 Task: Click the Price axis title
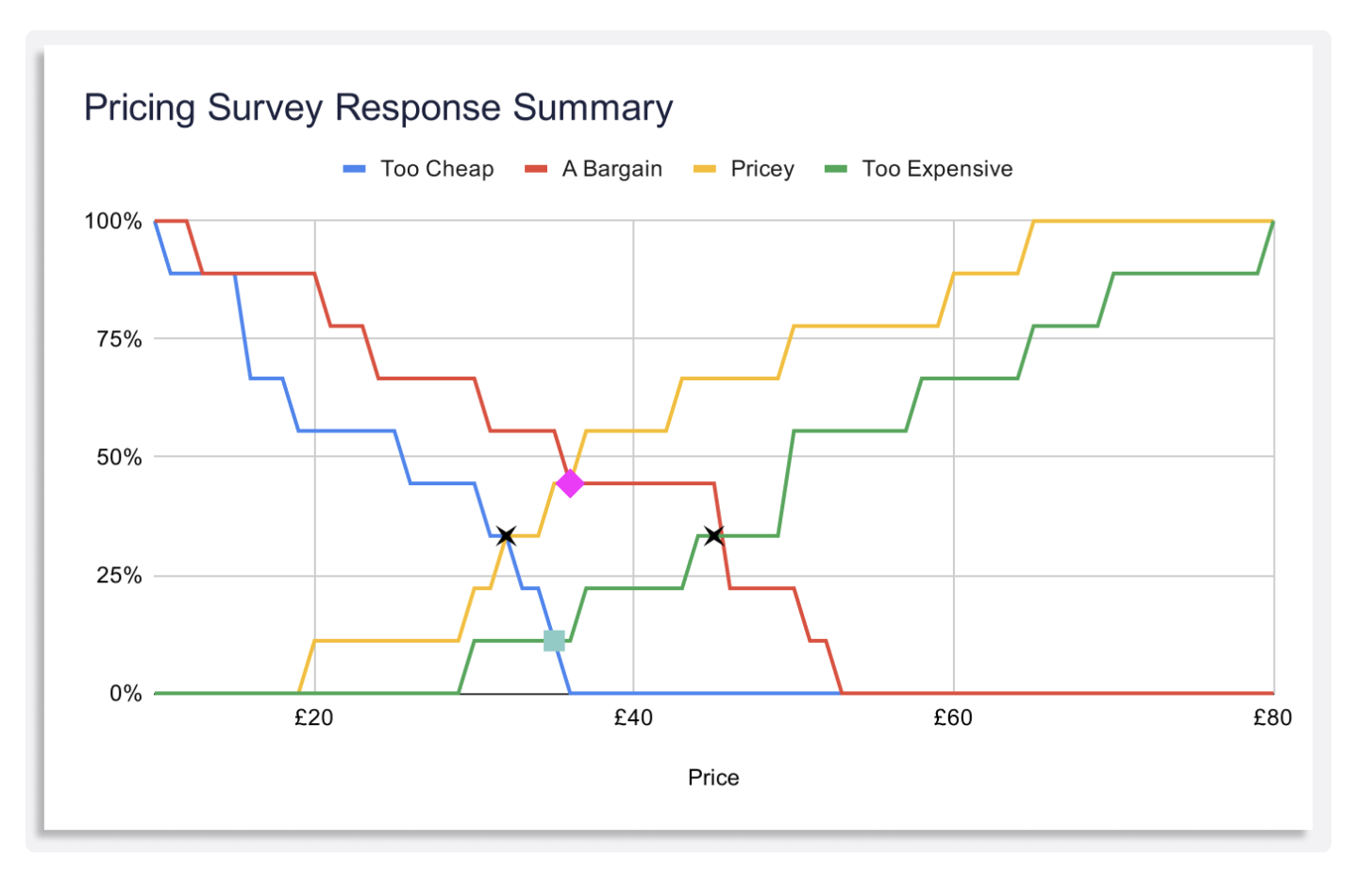[x=713, y=778]
